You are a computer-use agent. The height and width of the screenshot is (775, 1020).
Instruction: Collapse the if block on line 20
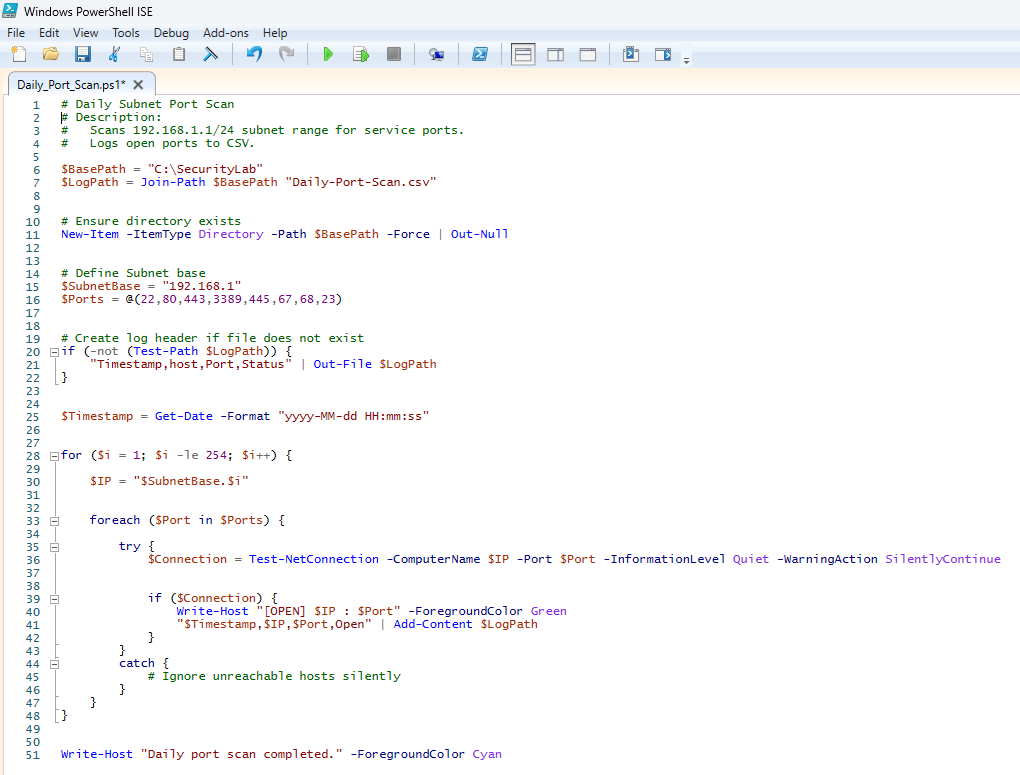click(54, 351)
